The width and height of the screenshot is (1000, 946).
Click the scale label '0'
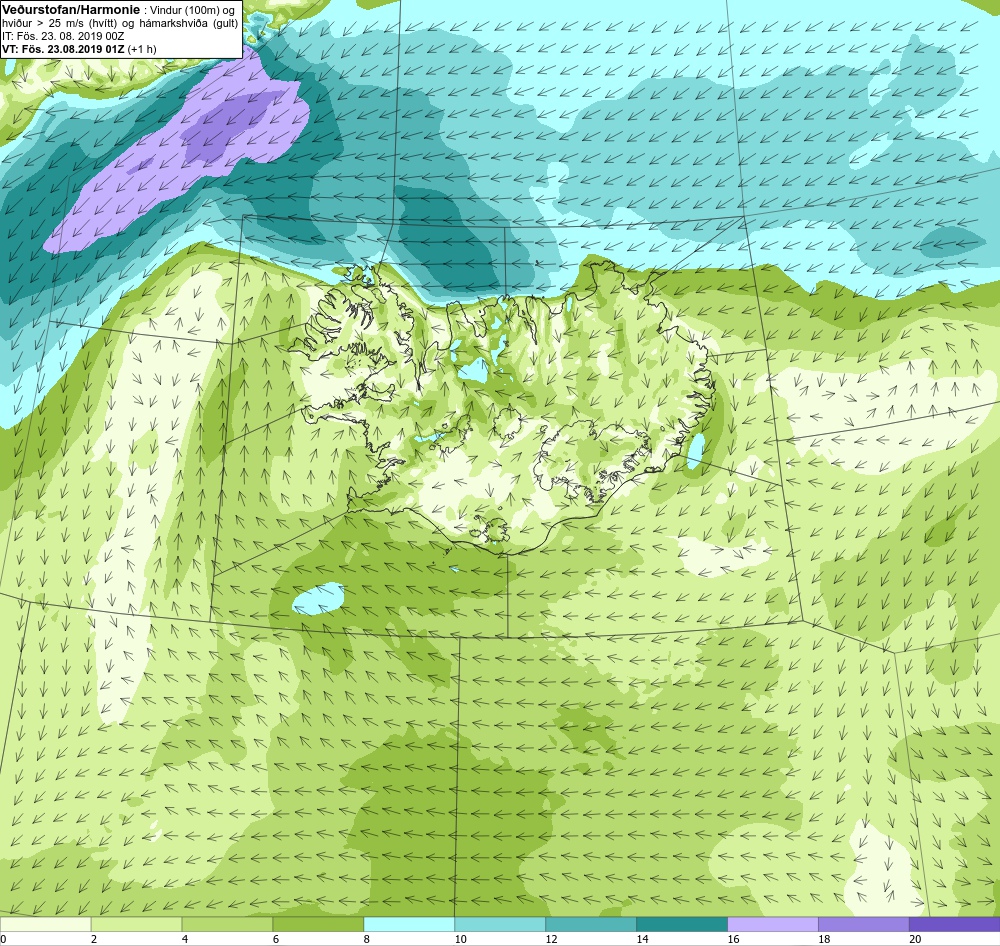pos(3,938)
